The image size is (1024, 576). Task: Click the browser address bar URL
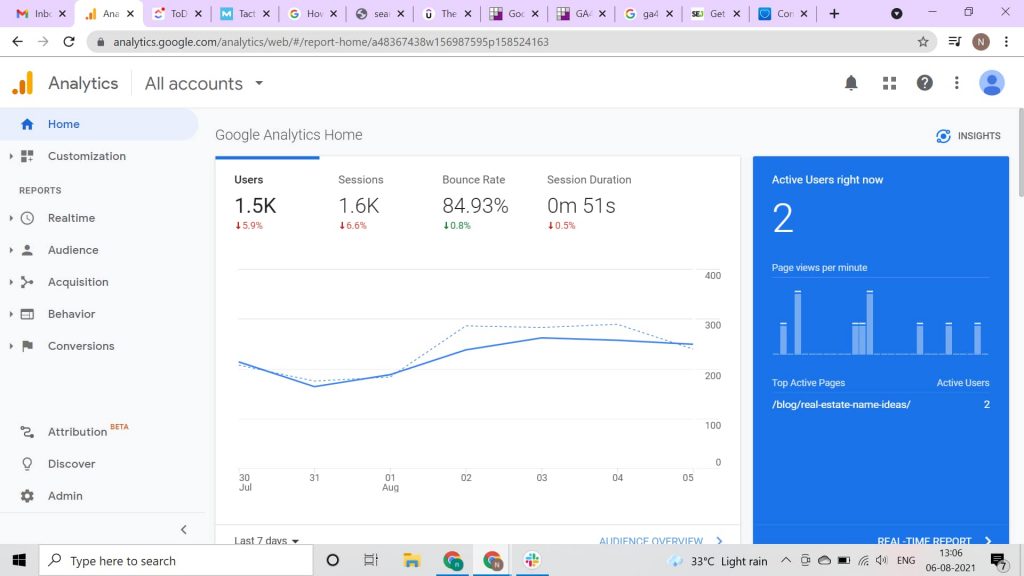point(330,42)
